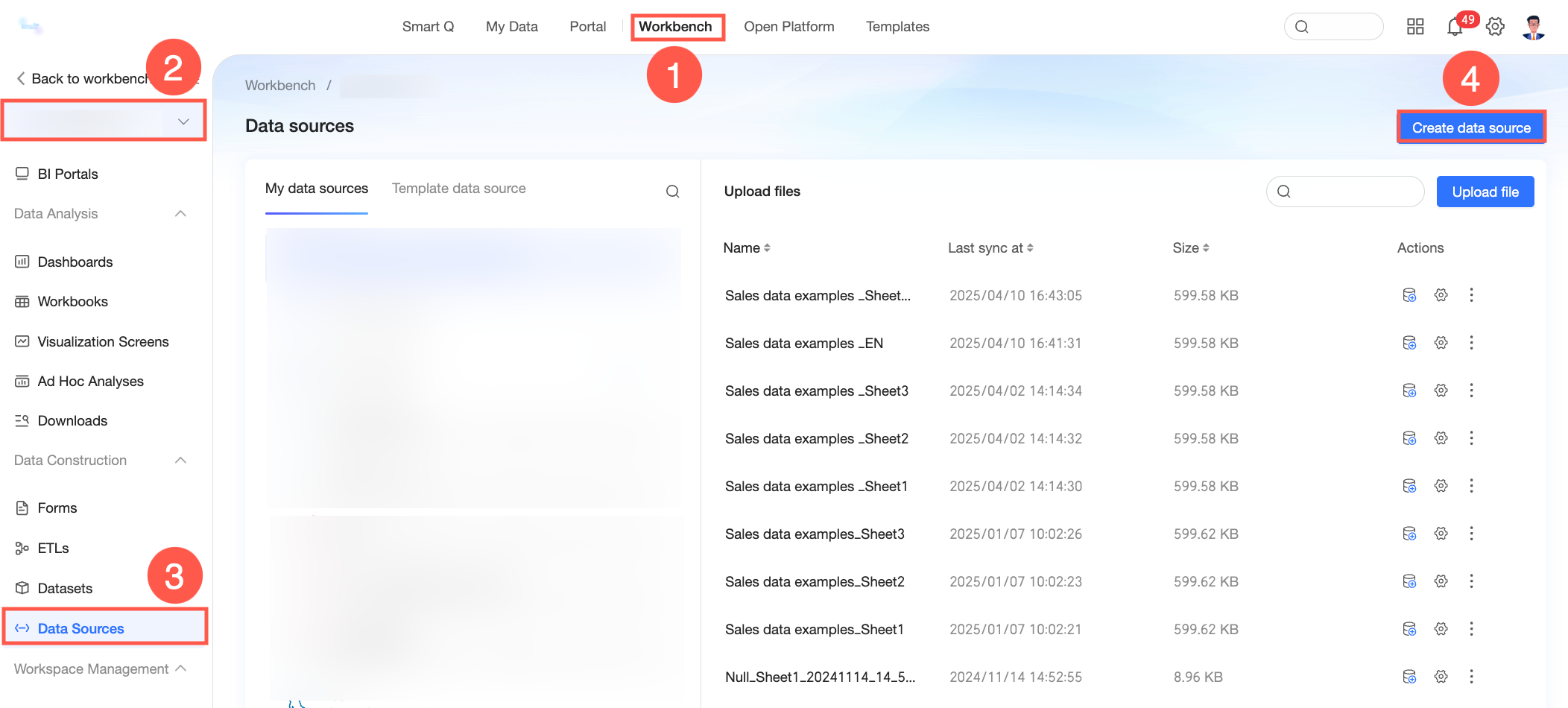This screenshot has height=708, width=1568.
Task: Click search icon in My data sources panel
Action: point(672,192)
